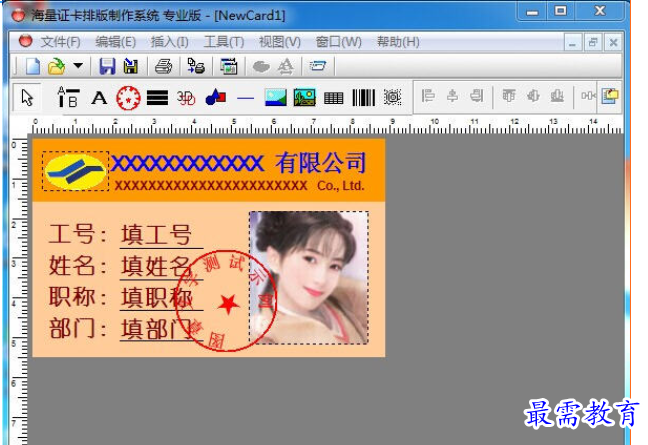
Task: Click the align left edges icon
Action: coord(428,96)
